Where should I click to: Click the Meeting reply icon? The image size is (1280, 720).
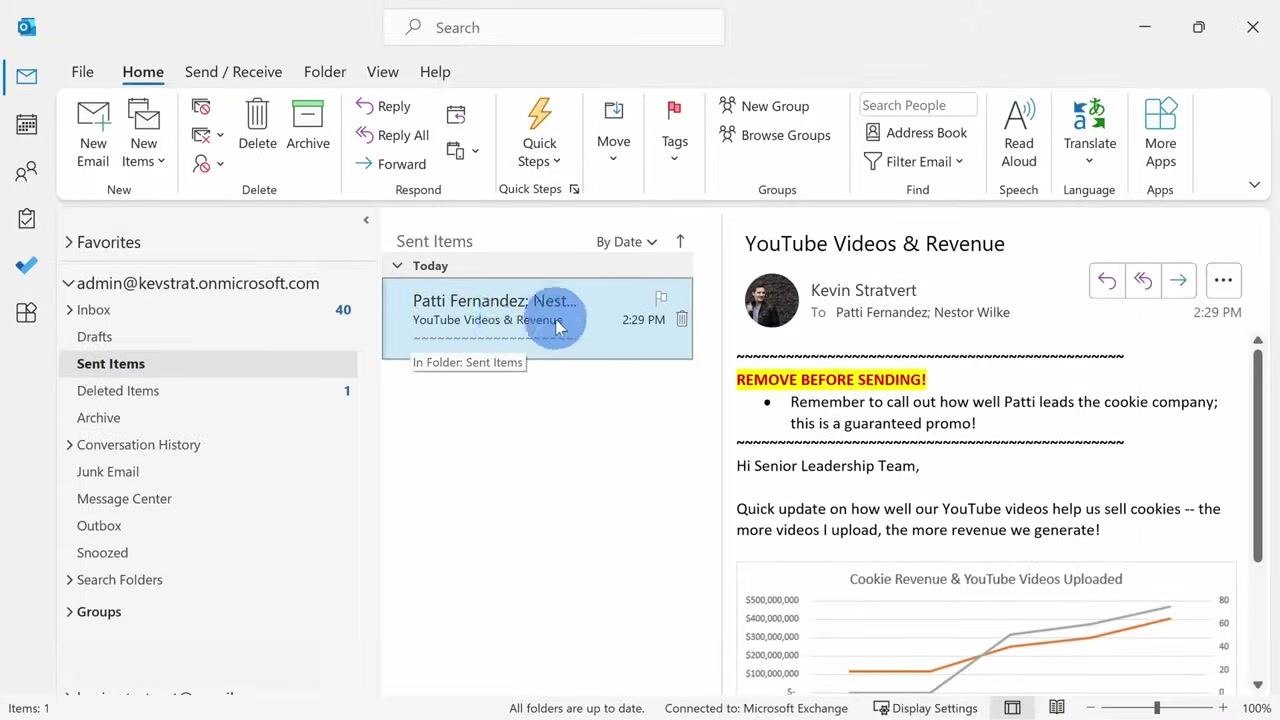(456, 115)
